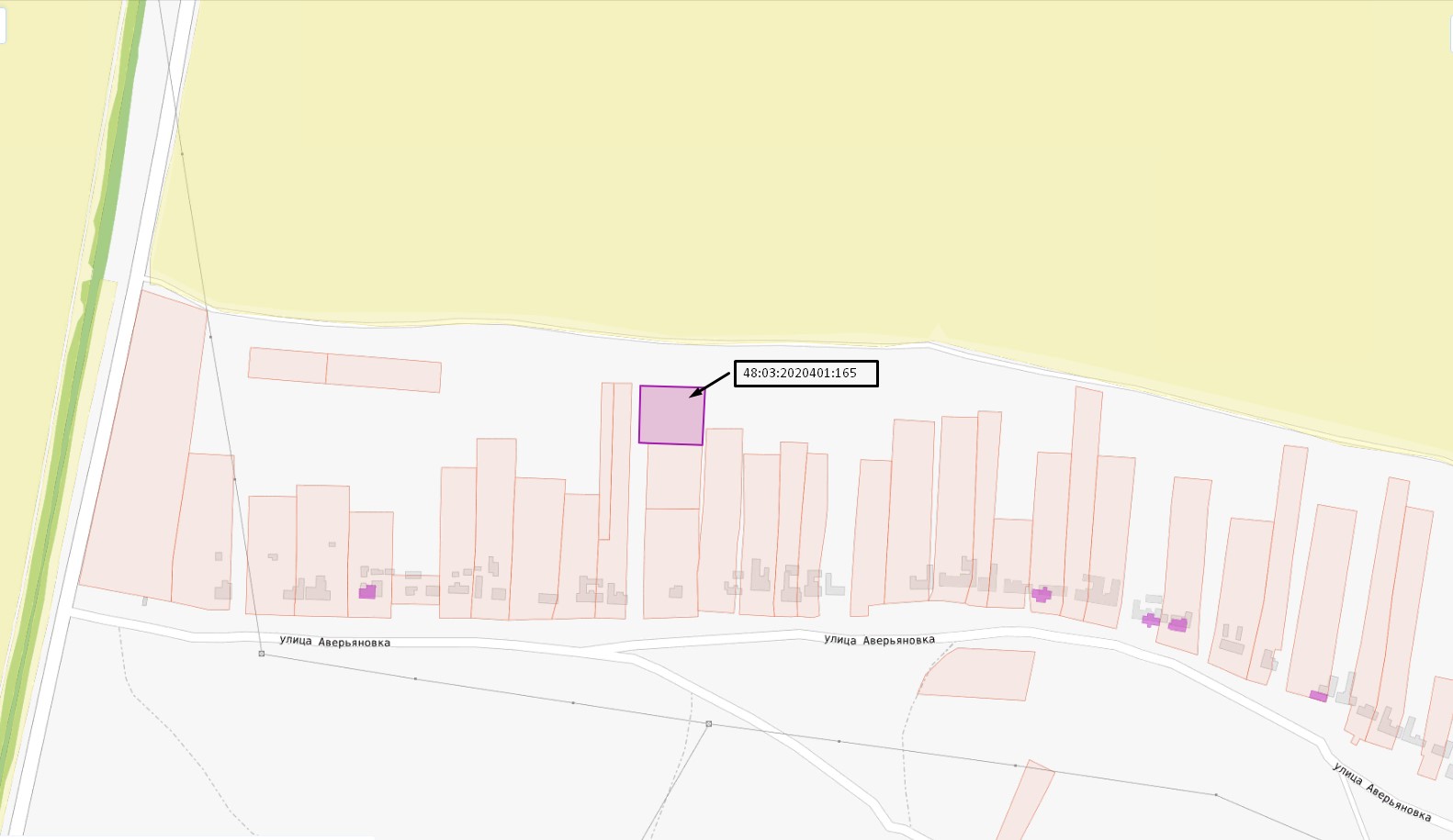Select the purple building near the left street label
Viewport: 1453px width, 840px height.
pos(367,591)
